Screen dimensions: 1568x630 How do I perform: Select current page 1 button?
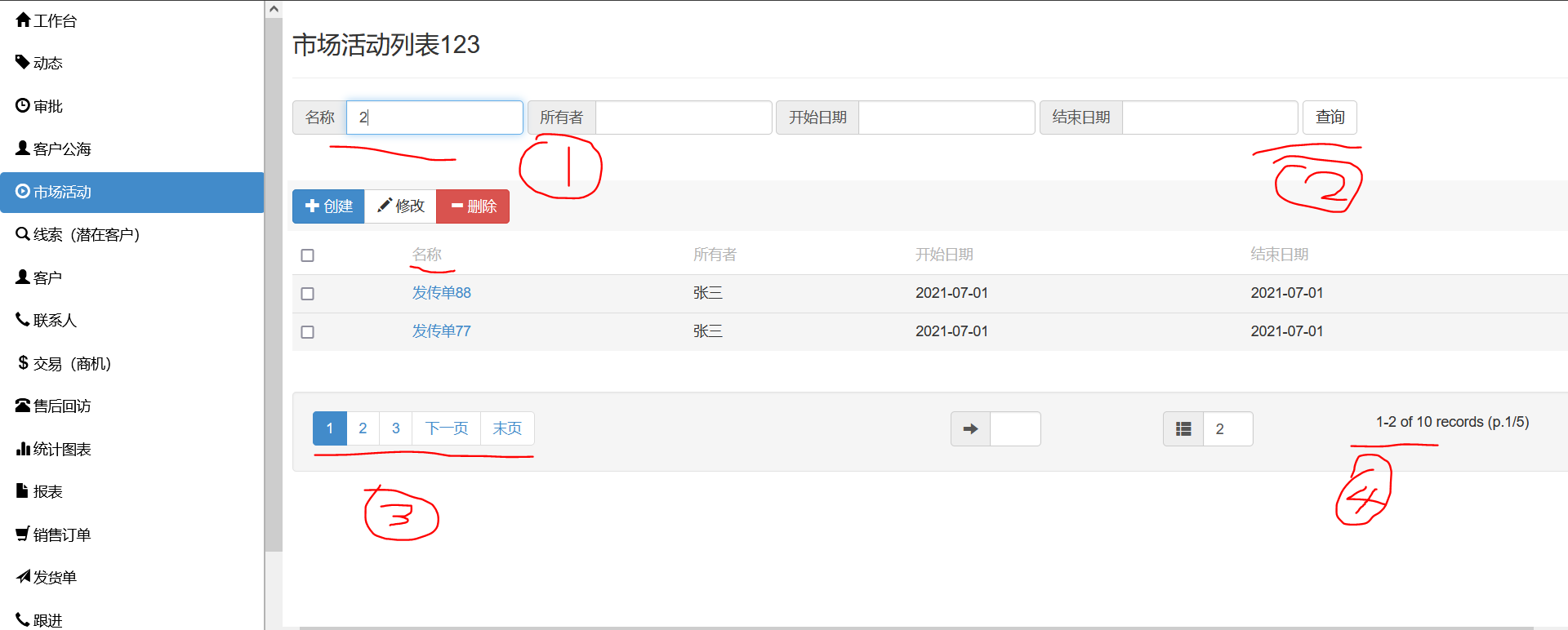coord(330,428)
